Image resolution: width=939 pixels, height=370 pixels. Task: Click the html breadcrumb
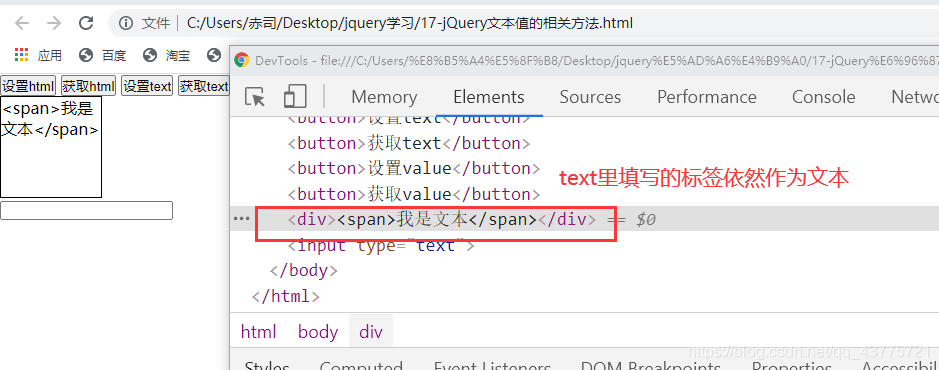coord(258,332)
